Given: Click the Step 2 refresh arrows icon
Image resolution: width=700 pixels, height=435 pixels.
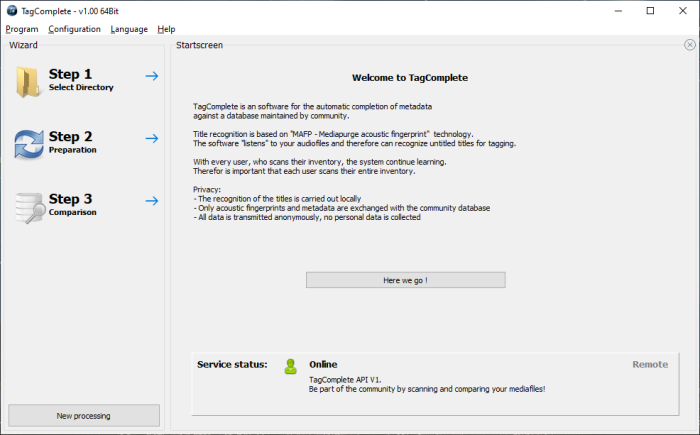Looking at the screenshot, I should pos(29,144).
